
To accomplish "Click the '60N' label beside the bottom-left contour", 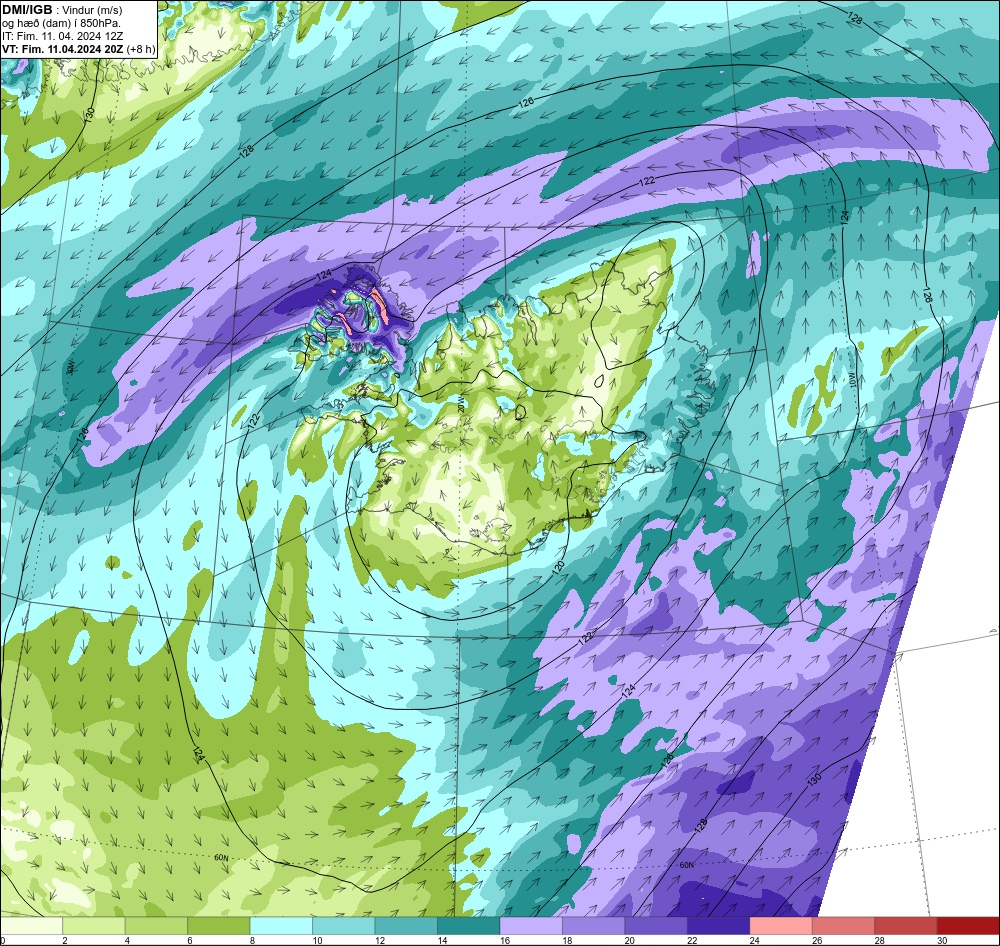I will (x=221, y=857).
